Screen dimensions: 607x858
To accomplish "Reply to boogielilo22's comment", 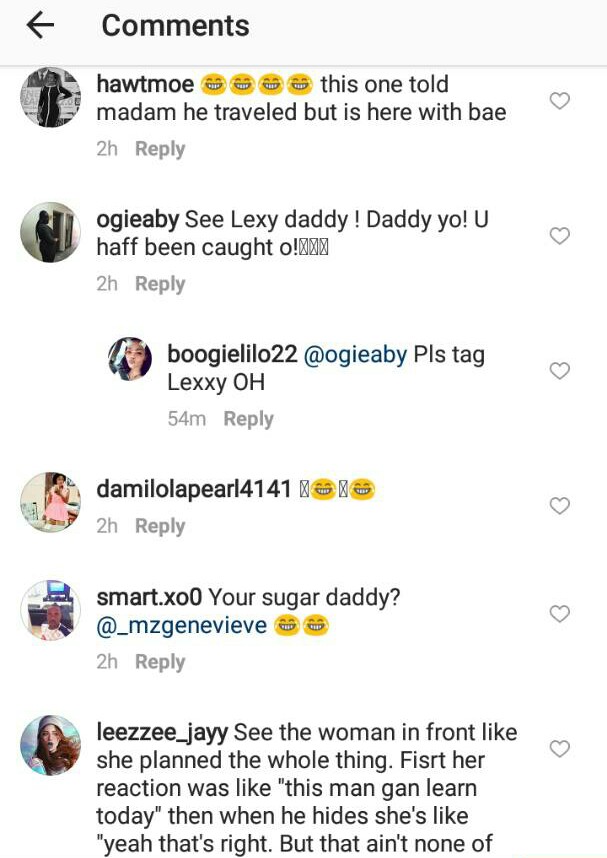I will click(x=248, y=419).
